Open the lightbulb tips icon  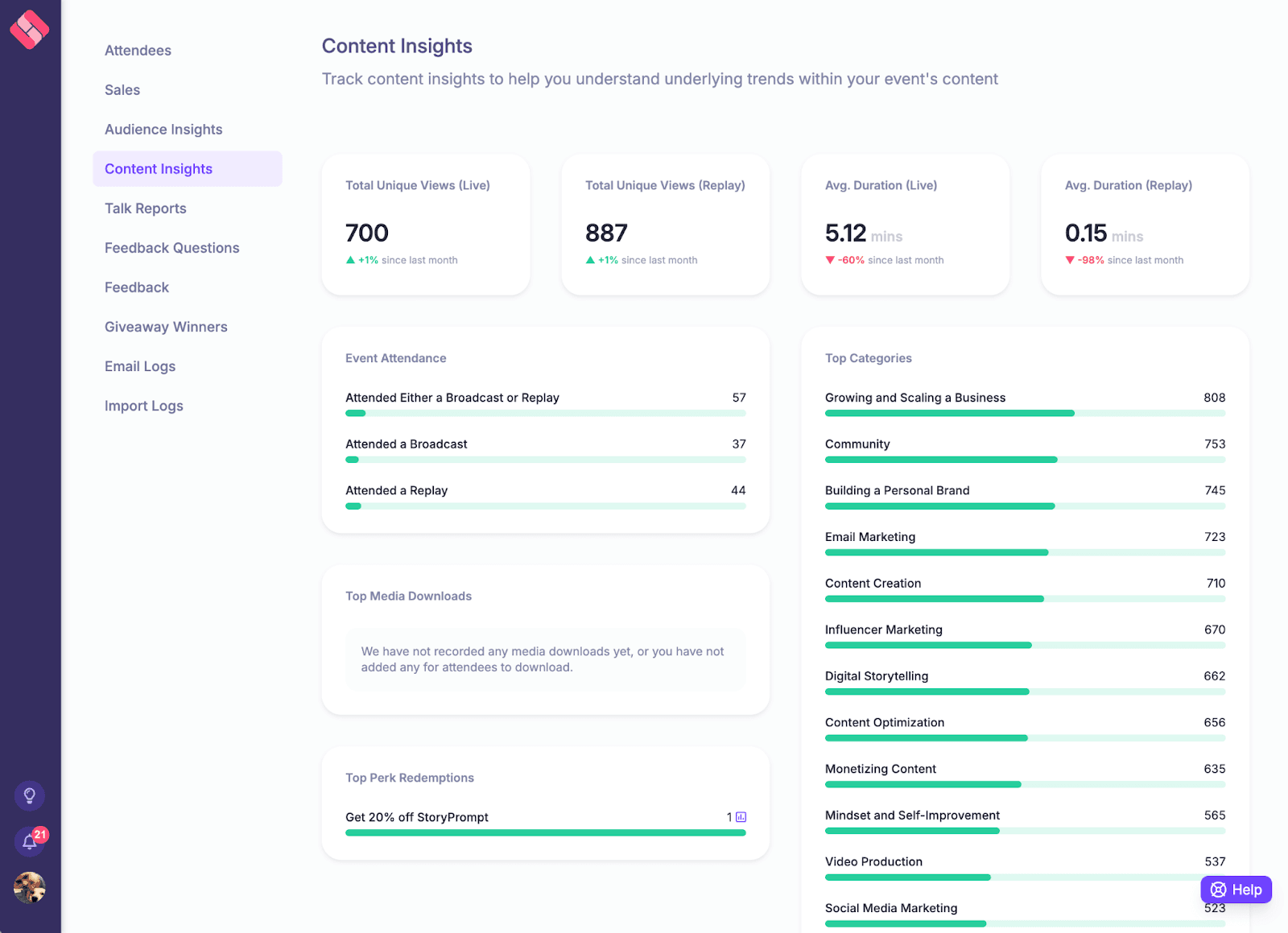[30, 795]
